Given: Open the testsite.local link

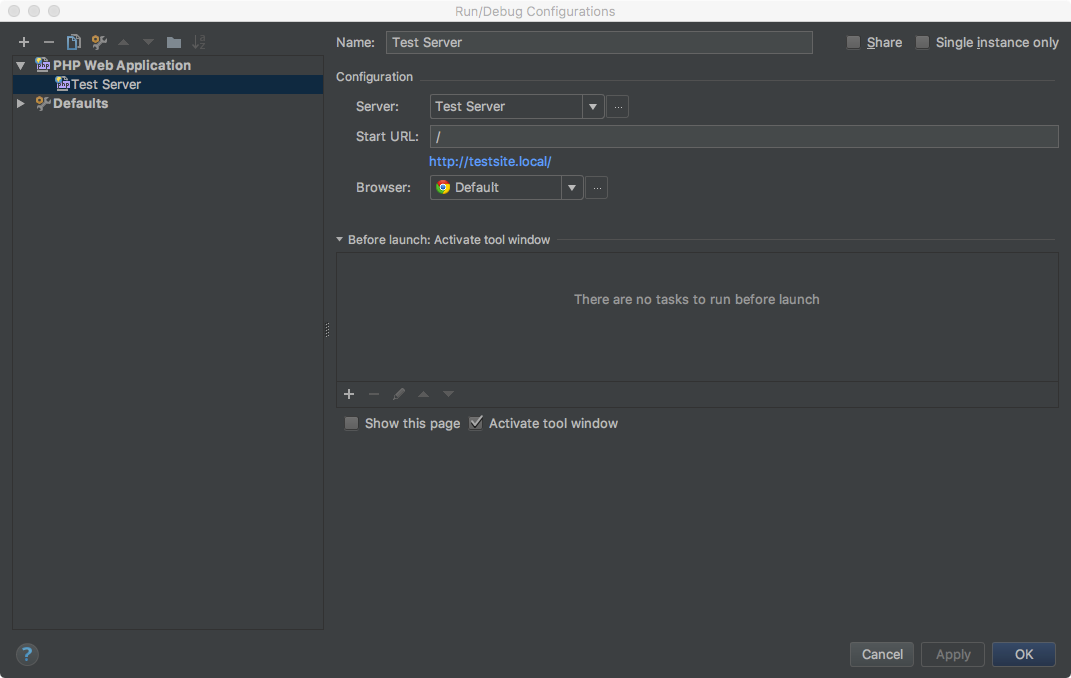Looking at the screenshot, I should point(490,161).
